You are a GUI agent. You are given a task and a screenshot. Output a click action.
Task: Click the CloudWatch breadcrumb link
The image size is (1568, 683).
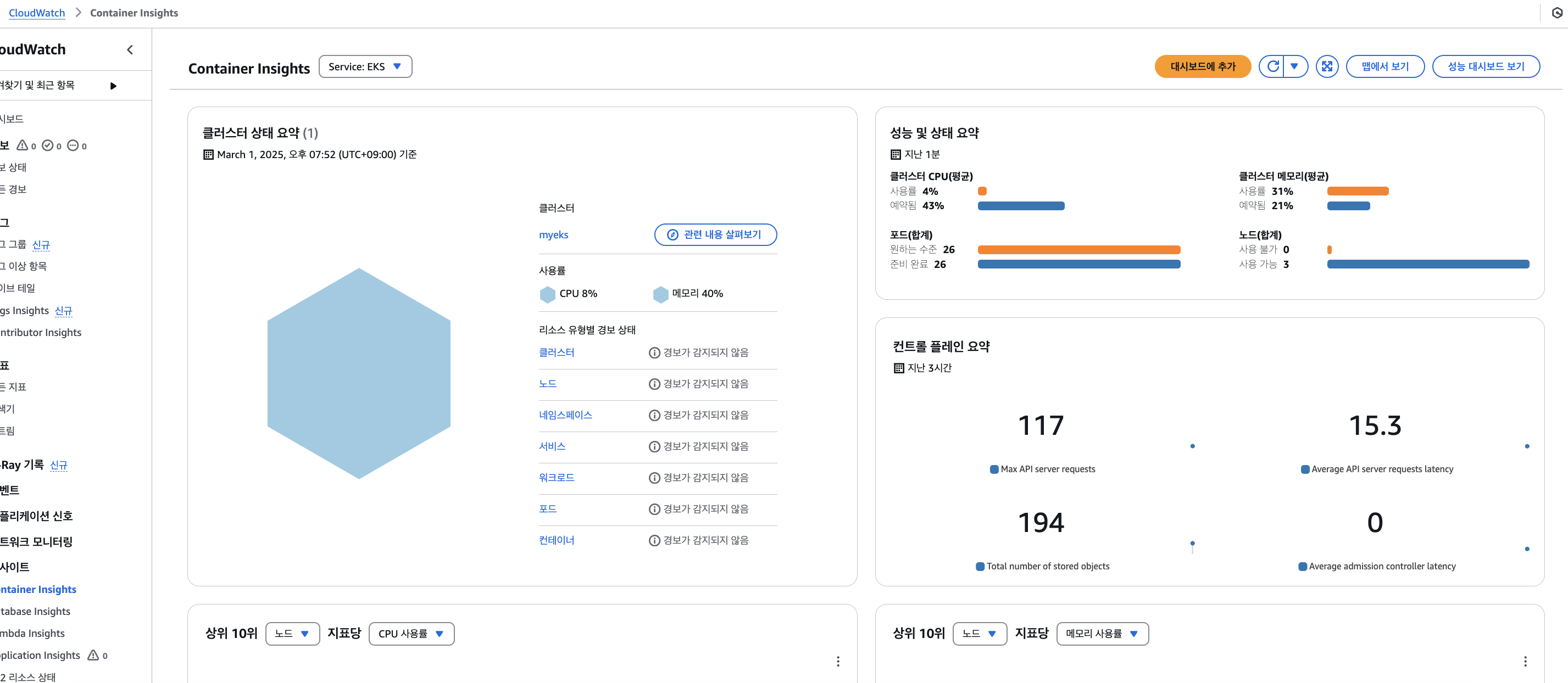click(x=36, y=13)
